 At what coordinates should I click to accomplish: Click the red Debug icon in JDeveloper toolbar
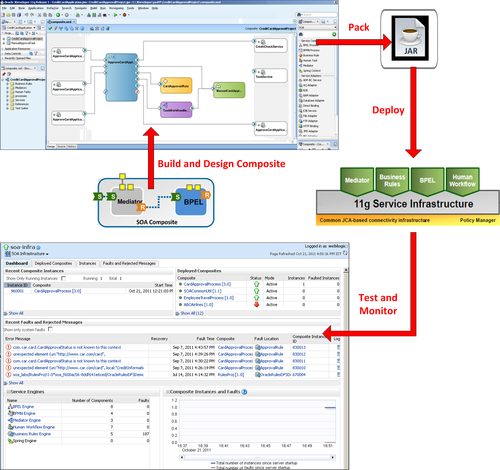tap(124, 15)
